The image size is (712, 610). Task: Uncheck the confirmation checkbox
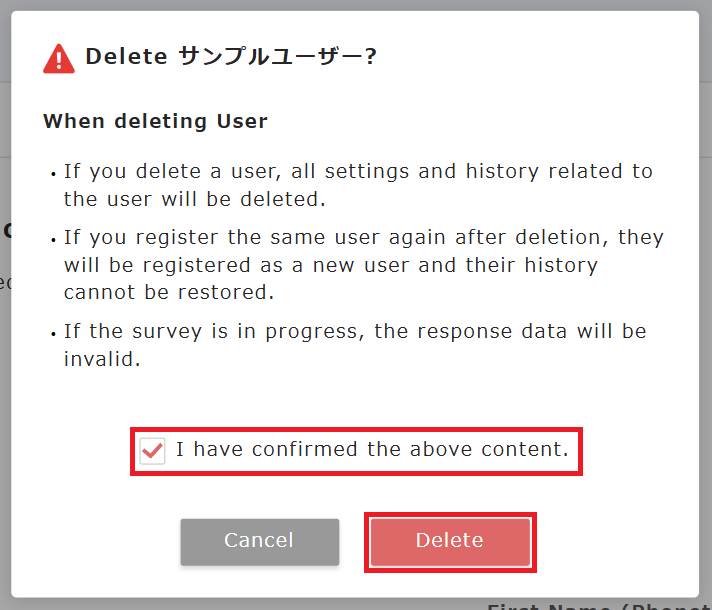152,450
